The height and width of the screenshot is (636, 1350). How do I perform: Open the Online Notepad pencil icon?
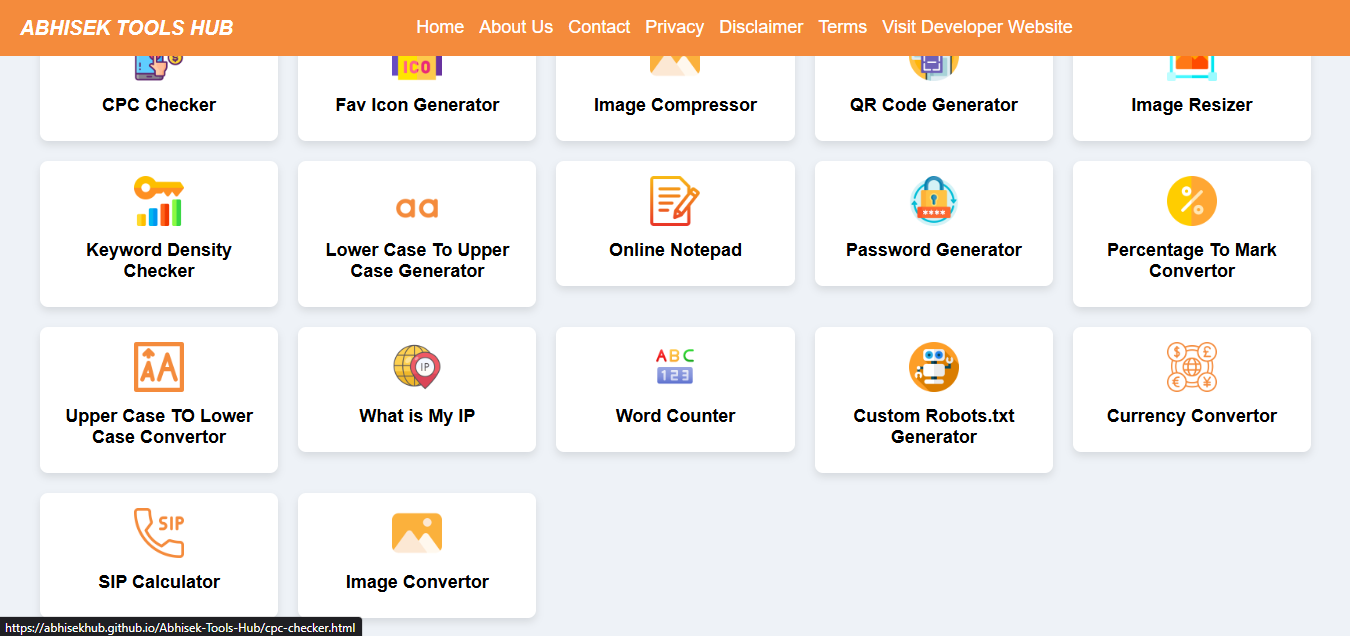[x=675, y=201]
